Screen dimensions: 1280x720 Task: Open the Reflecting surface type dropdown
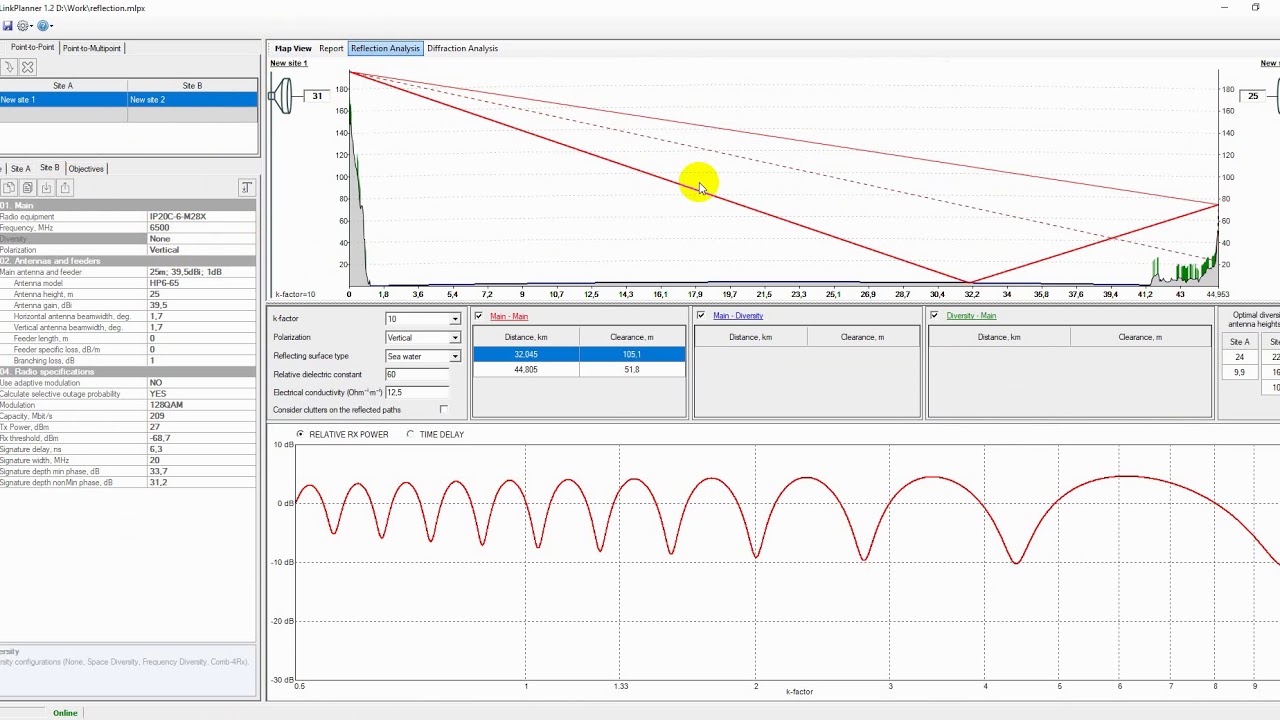click(x=455, y=356)
